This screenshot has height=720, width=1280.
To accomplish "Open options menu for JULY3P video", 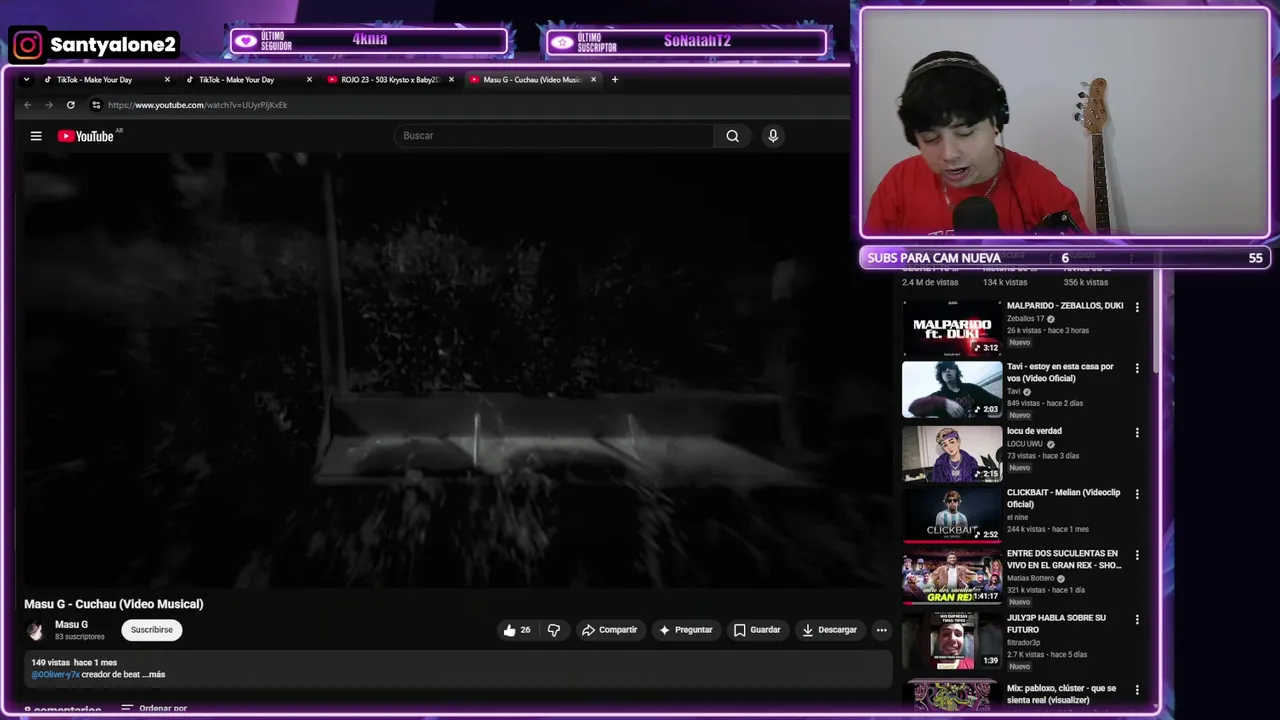I will tap(1137, 620).
